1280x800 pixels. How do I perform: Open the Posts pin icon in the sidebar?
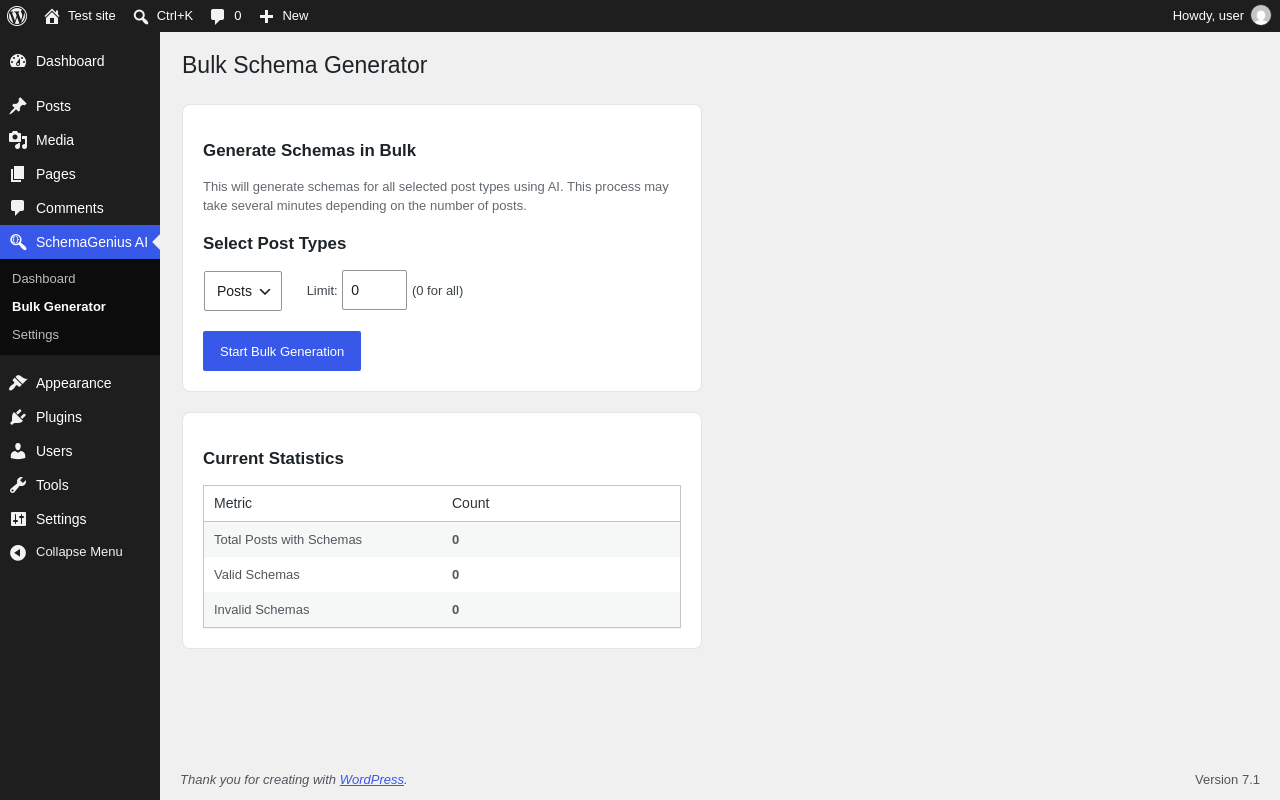[18, 106]
